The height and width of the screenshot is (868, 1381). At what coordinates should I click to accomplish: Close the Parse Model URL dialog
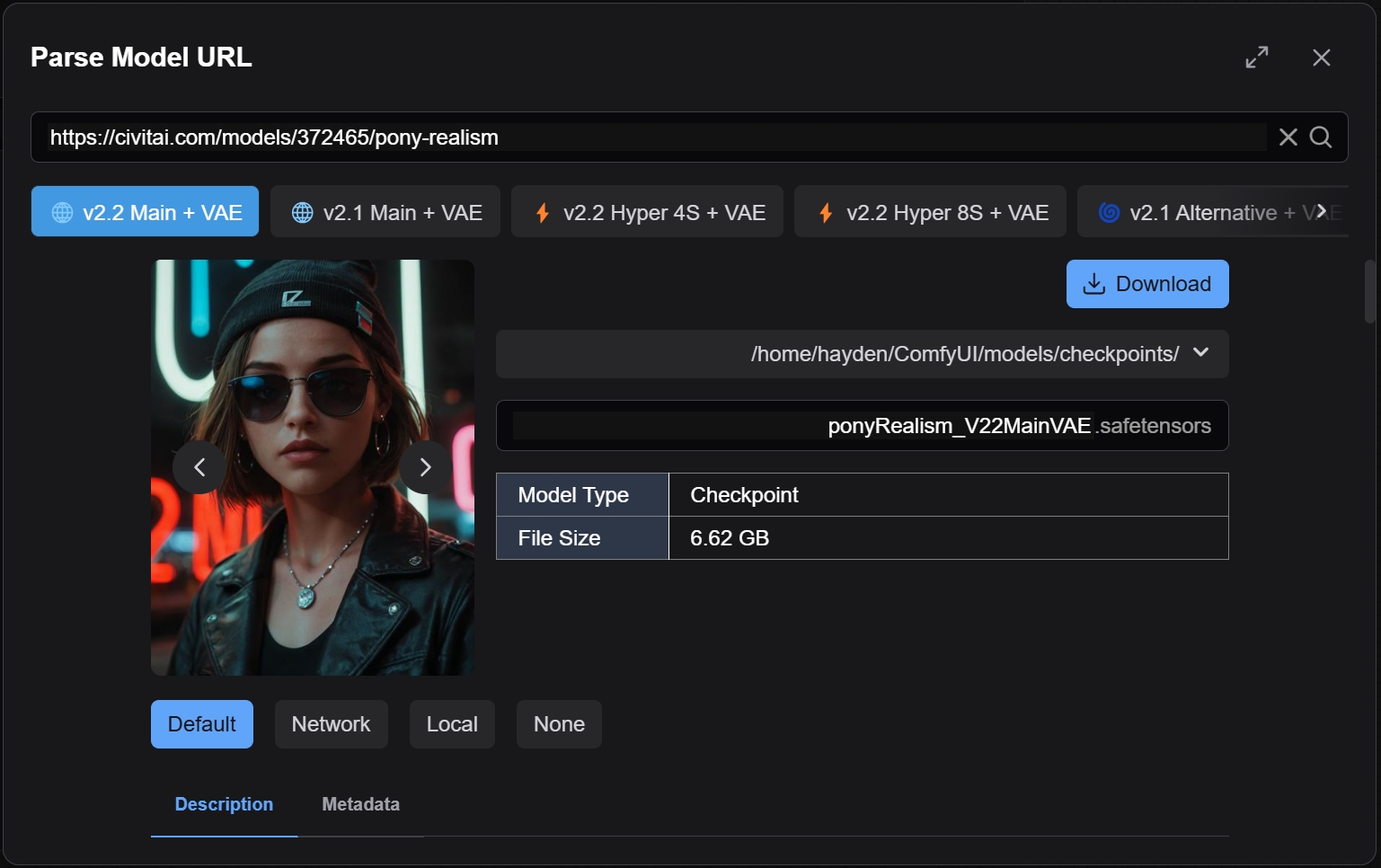(x=1321, y=58)
